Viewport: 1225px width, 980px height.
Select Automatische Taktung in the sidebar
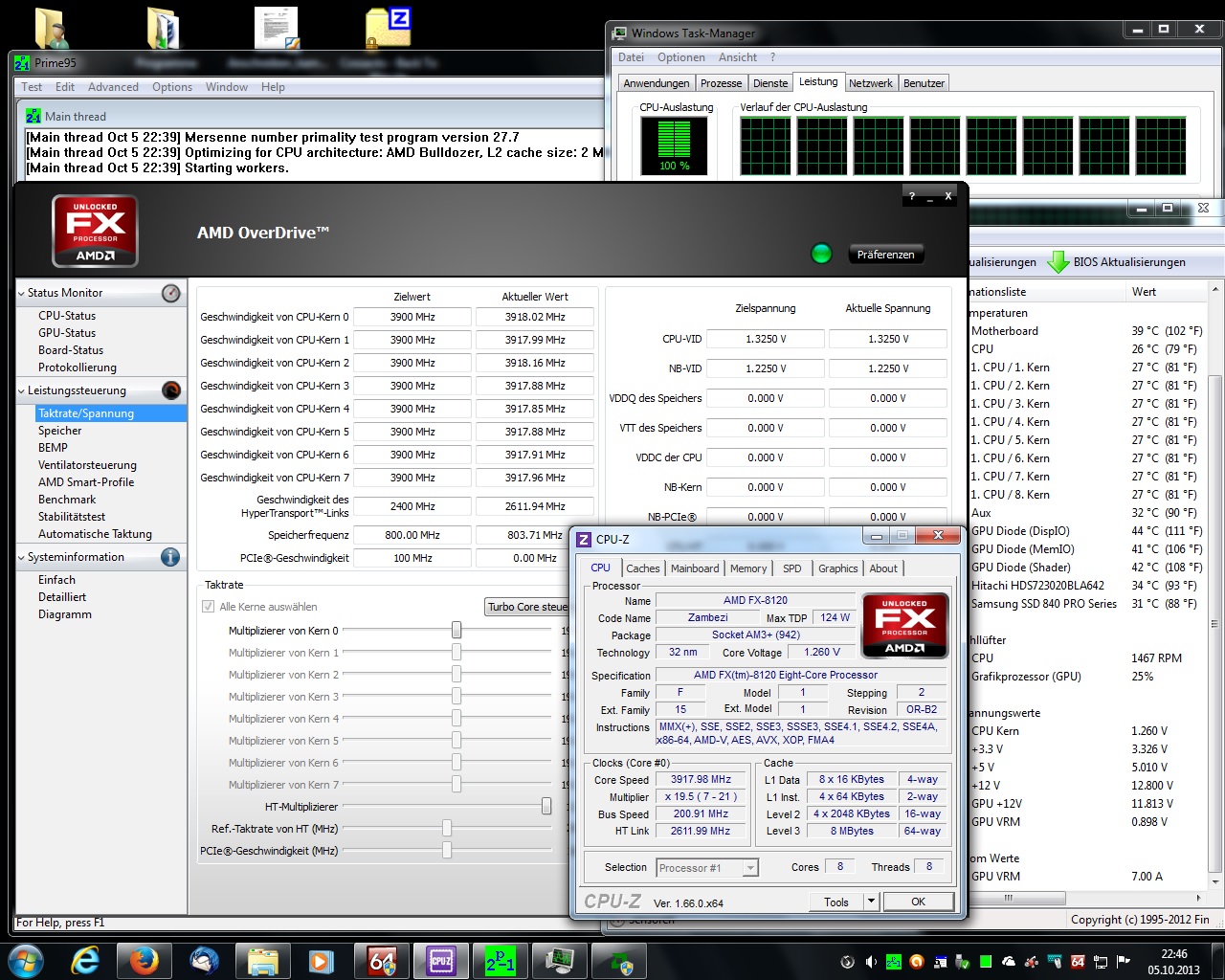coord(95,534)
